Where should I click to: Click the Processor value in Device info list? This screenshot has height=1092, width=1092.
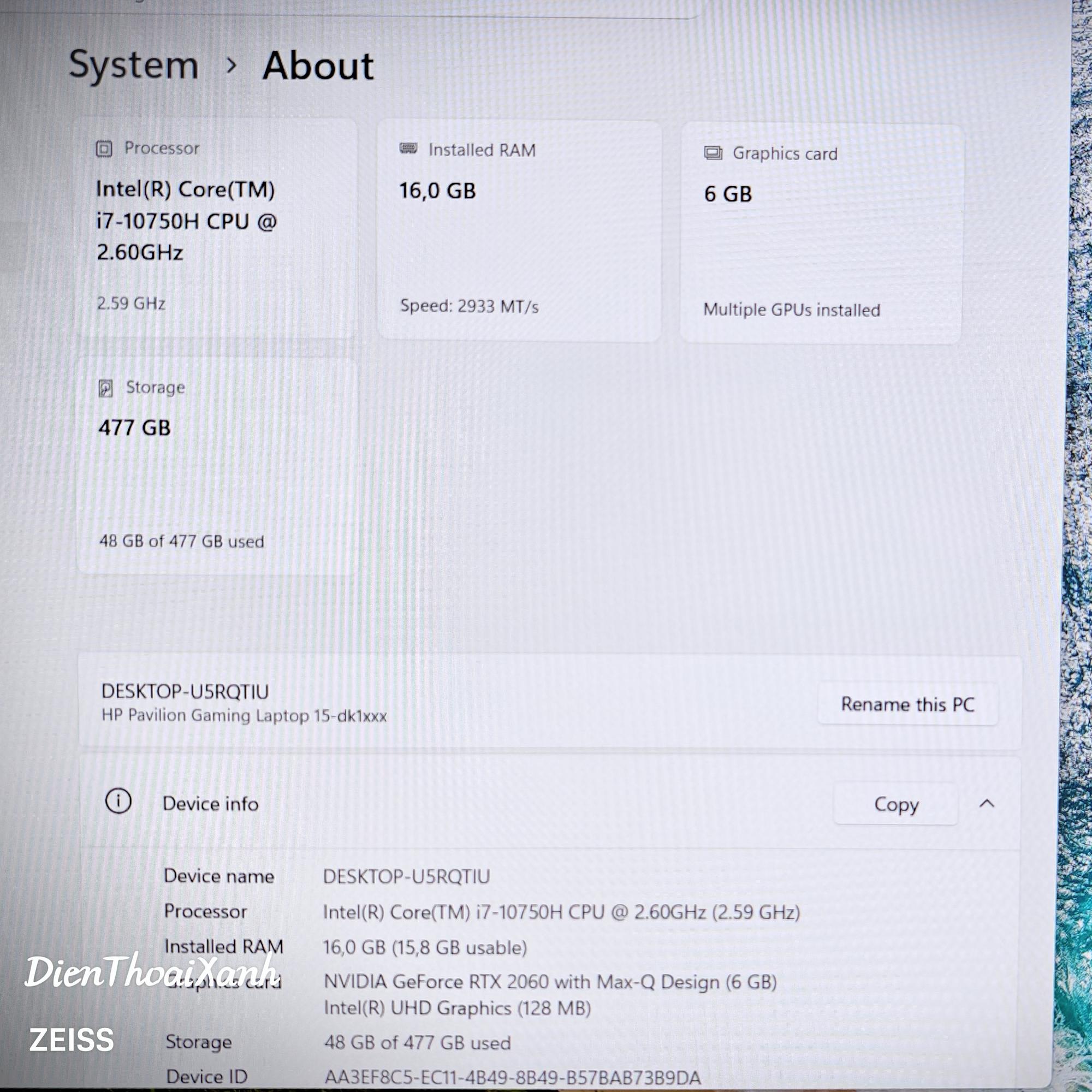pos(561,912)
